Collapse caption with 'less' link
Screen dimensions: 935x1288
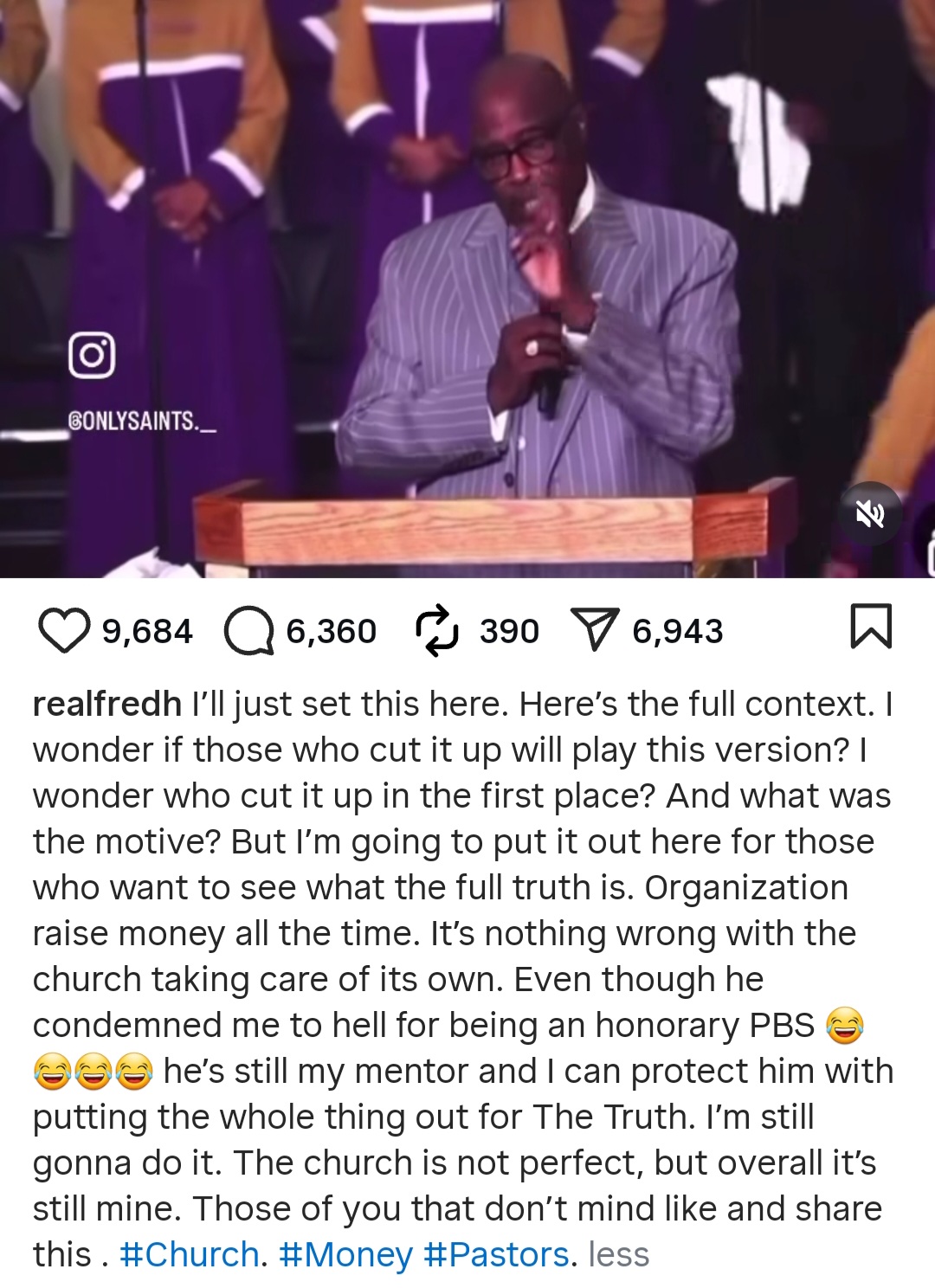tap(619, 1254)
